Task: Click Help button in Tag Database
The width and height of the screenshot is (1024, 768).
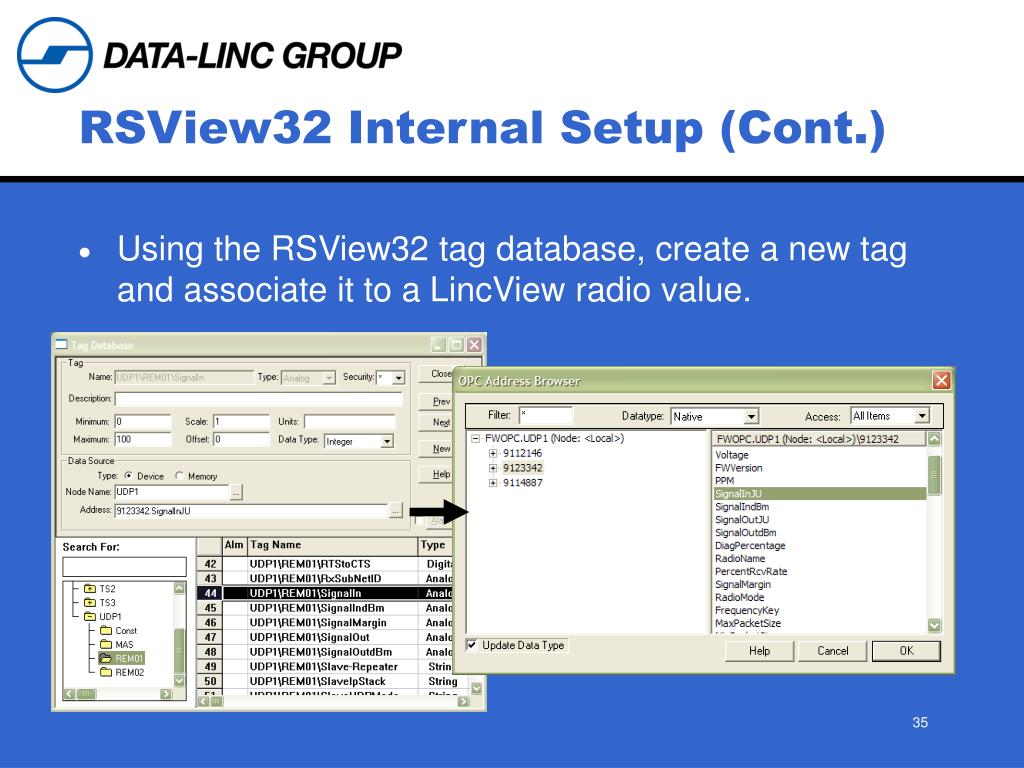Action: [436, 474]
